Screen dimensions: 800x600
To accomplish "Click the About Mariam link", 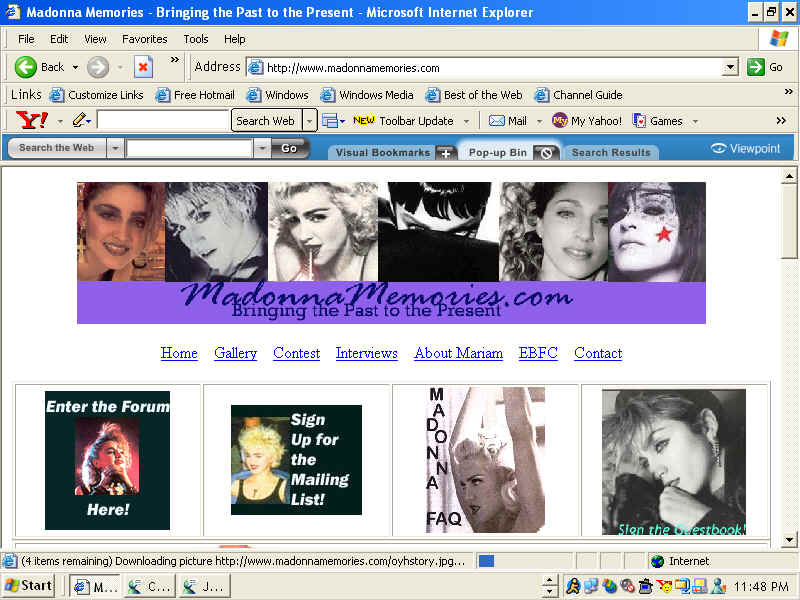I will pos(458,353).
